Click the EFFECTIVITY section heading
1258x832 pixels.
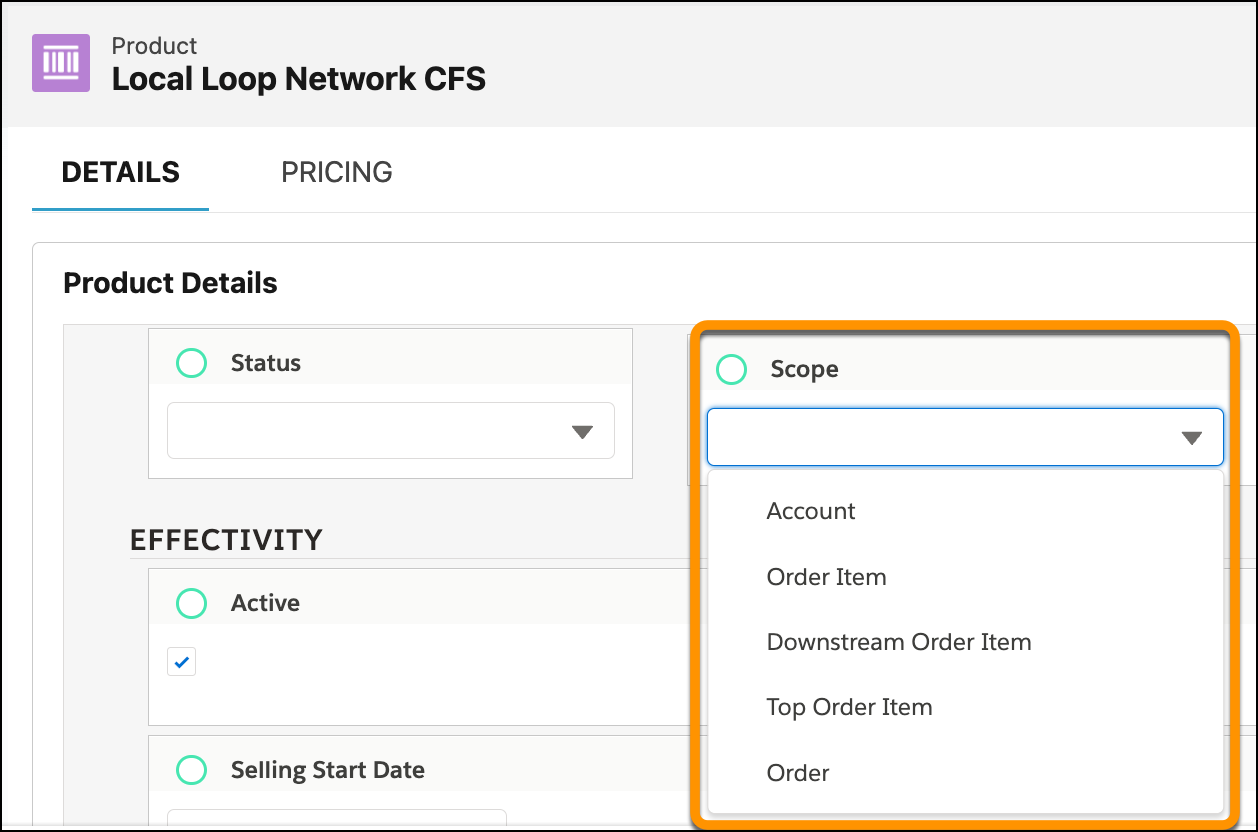[227, 540]
